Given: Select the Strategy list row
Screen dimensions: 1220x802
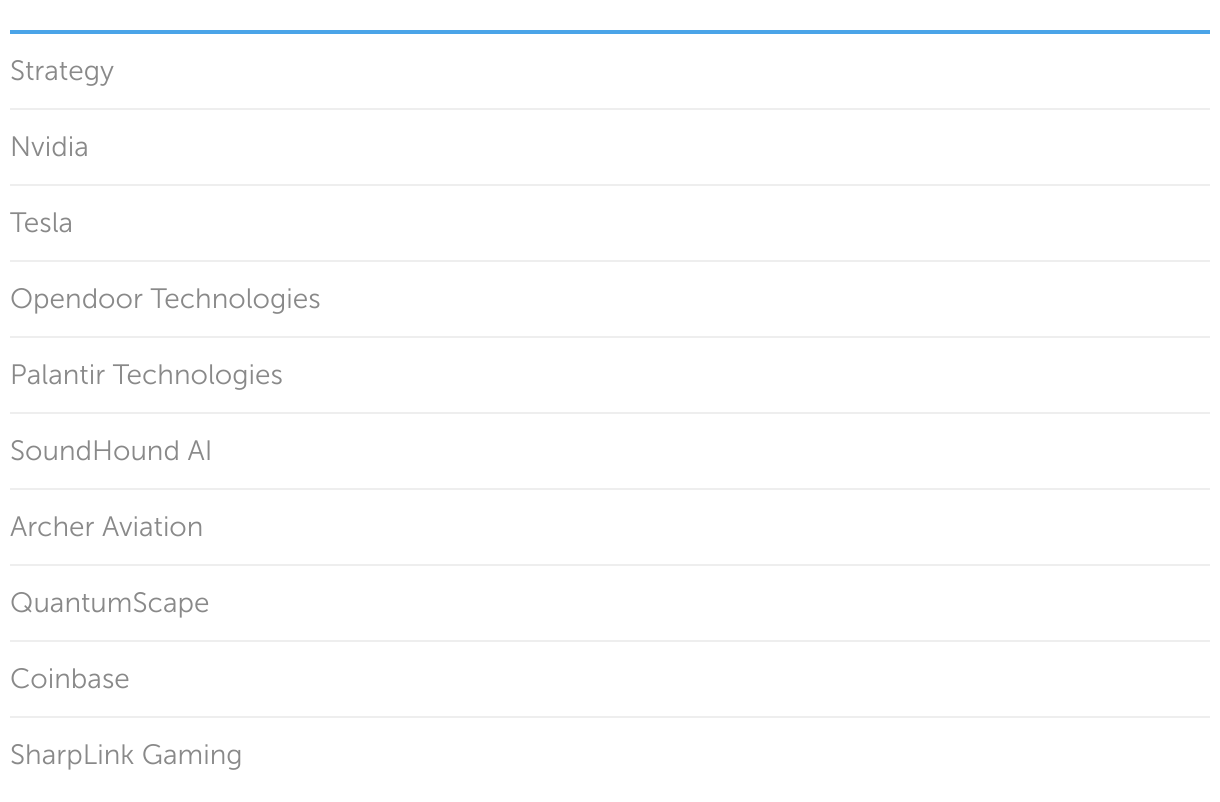Looking at the screenshot, I should [x=610, y=71].
